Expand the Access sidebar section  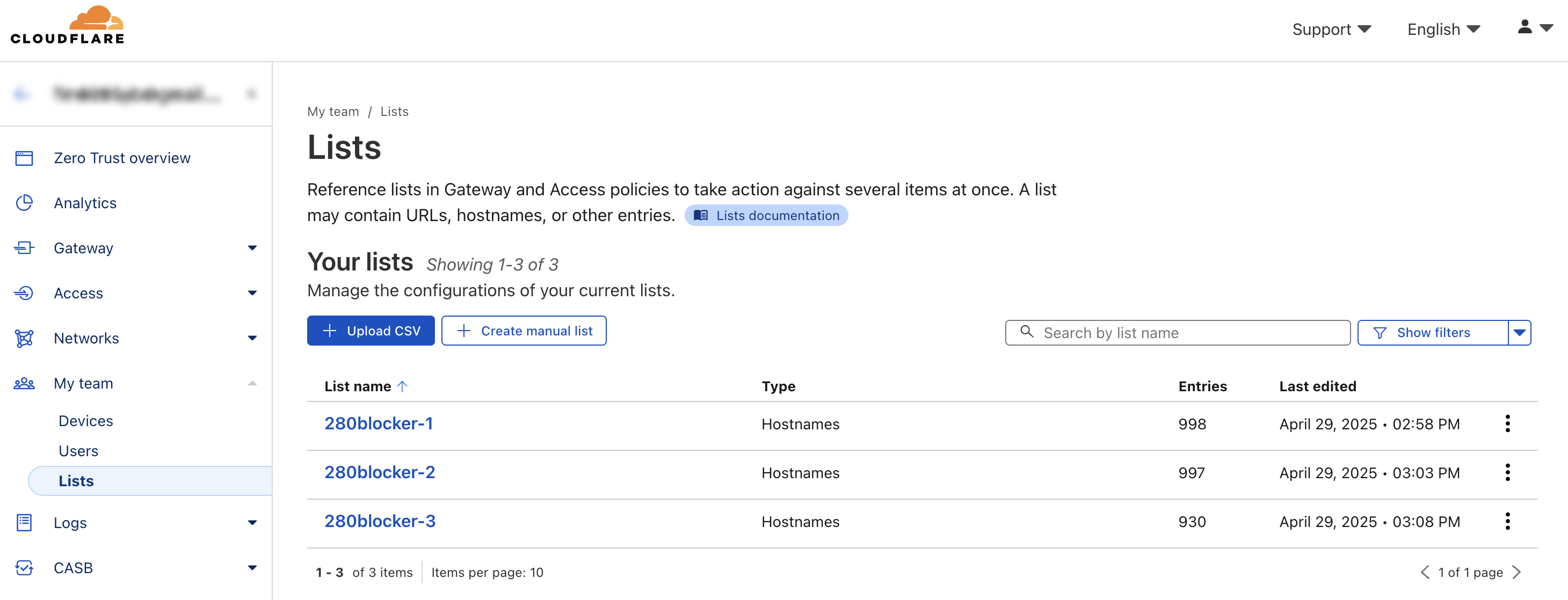click(x=252, y=292)
